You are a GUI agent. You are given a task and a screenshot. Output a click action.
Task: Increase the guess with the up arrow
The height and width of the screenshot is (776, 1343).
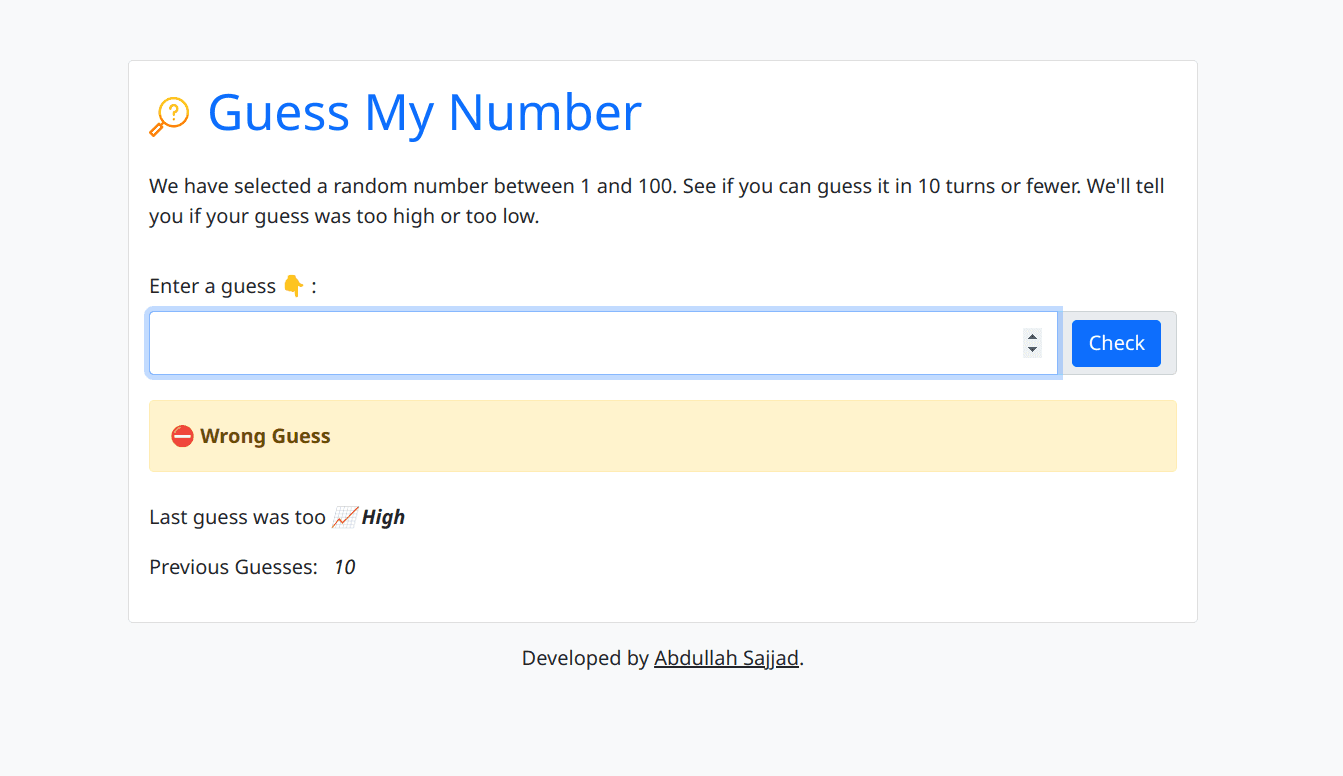(1032, 336)
